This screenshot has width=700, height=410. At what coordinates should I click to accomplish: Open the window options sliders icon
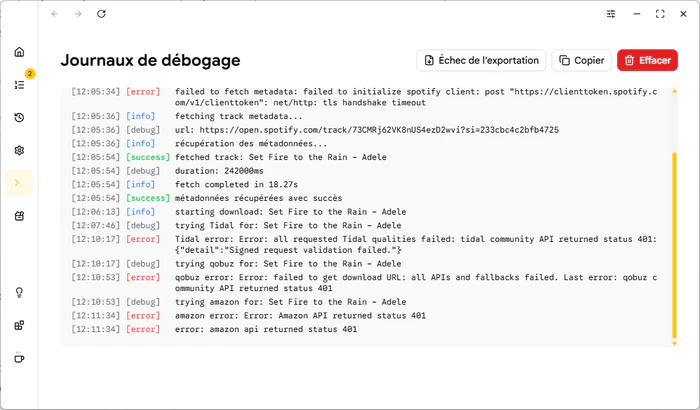[x=611, y=14]
